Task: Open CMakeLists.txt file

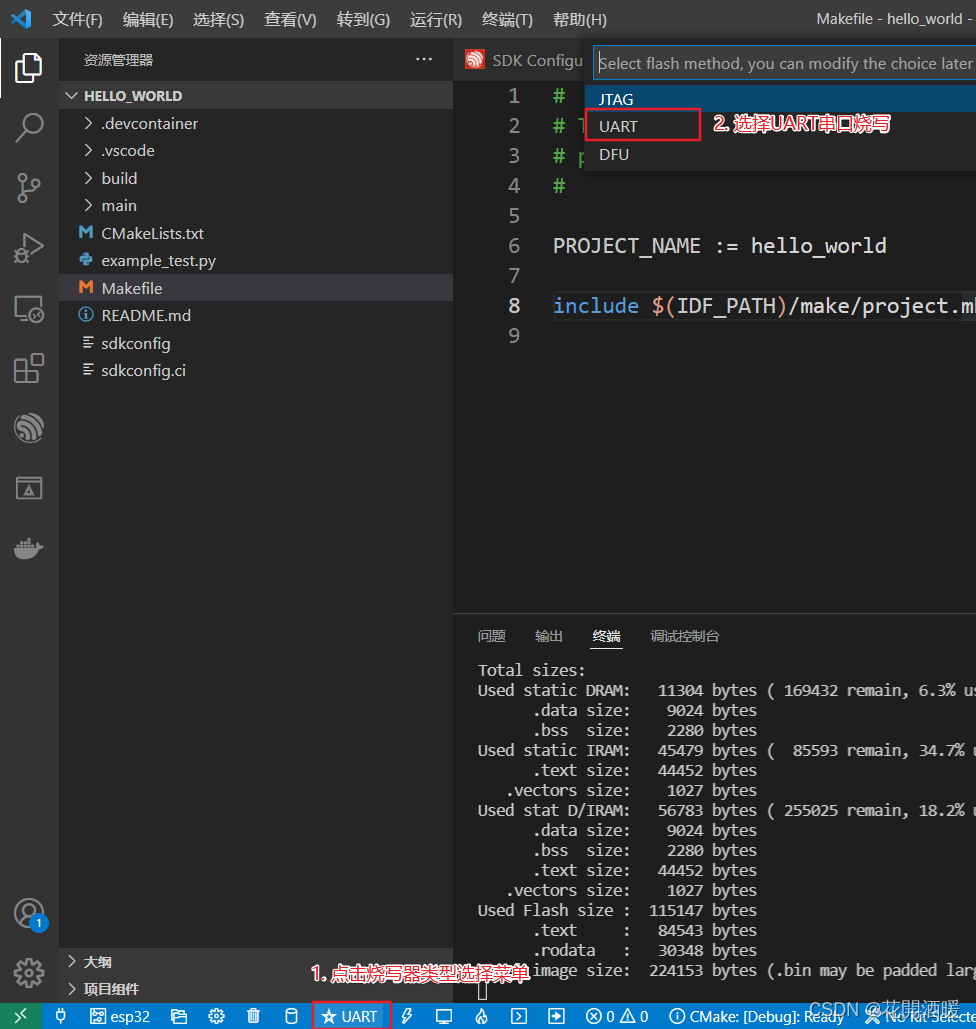Action: coord(256,233)
